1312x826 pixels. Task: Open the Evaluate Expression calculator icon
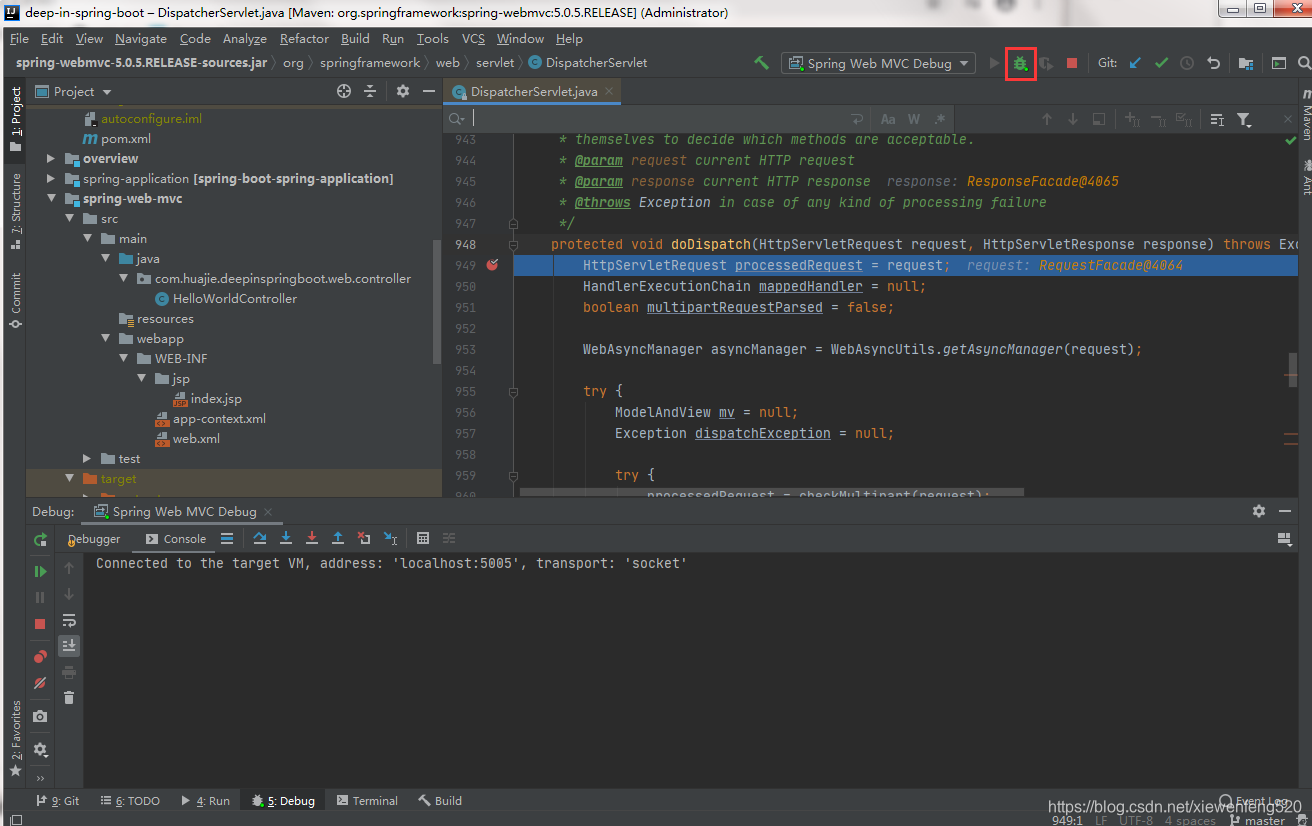423,538
